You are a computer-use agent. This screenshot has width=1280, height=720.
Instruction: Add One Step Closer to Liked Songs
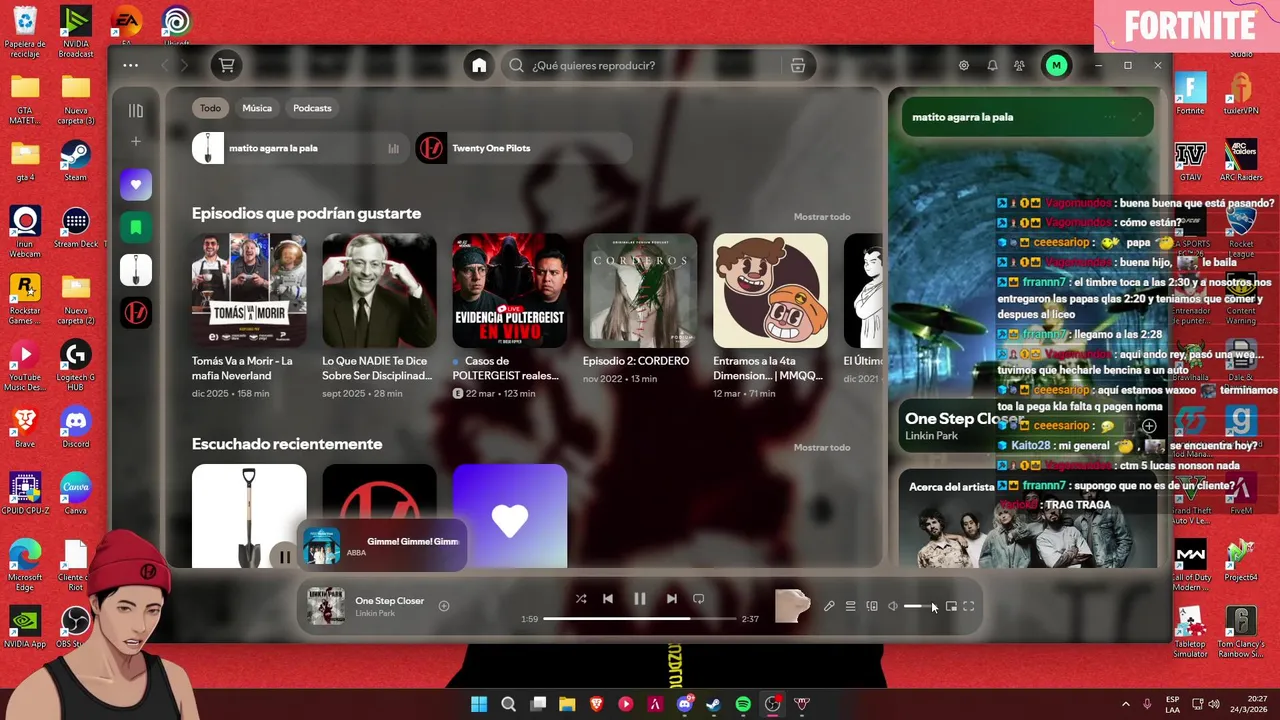point(444,606)
